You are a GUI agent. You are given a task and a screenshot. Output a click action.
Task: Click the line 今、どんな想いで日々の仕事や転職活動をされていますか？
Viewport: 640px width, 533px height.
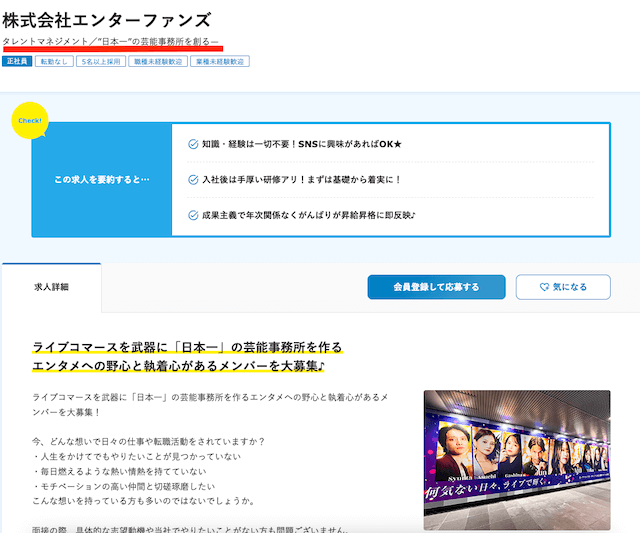[x=149, y=441]
